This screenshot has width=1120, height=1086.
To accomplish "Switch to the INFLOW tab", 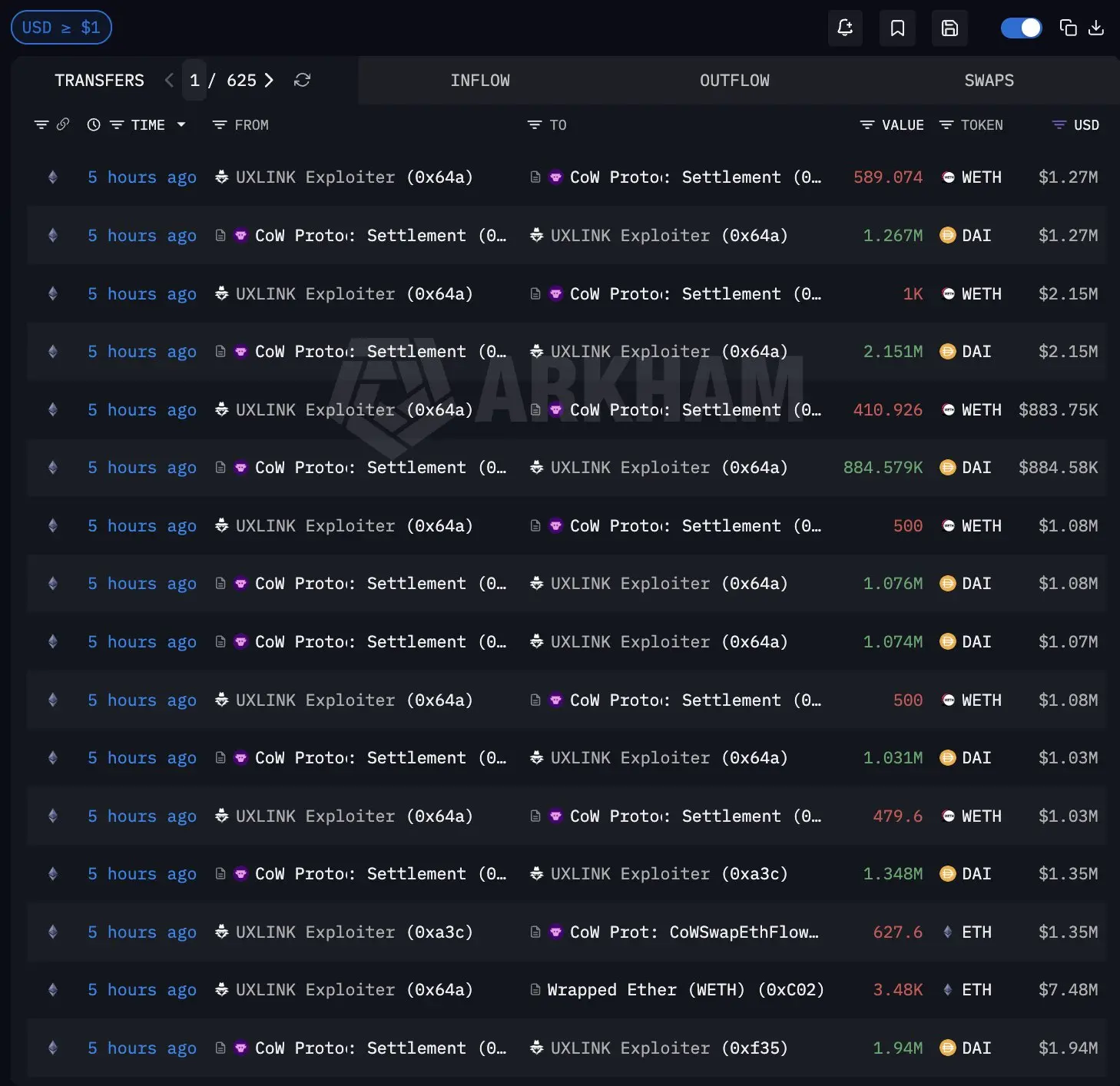I will click(480, 81).
